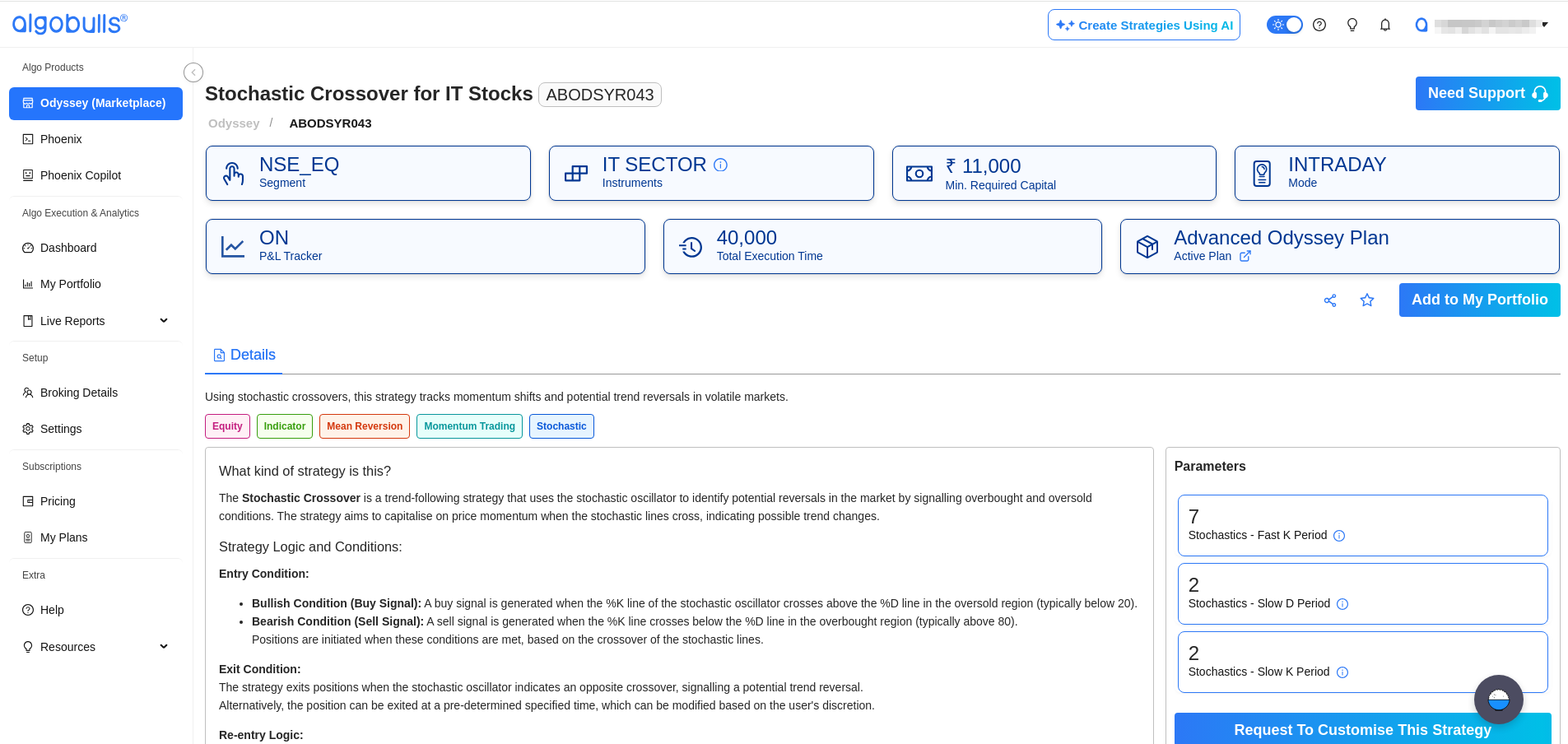Toggle the light/dark theme switch

[1284, 25]
